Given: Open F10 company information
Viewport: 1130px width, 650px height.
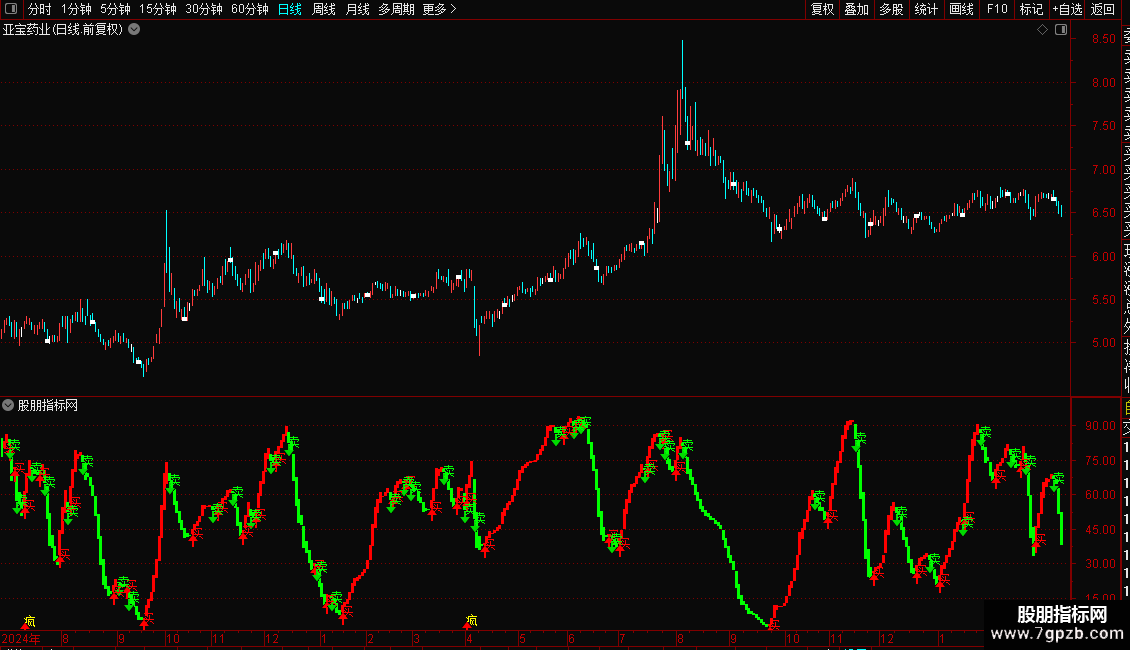Looking at the screenshot, I should (997, 9).
